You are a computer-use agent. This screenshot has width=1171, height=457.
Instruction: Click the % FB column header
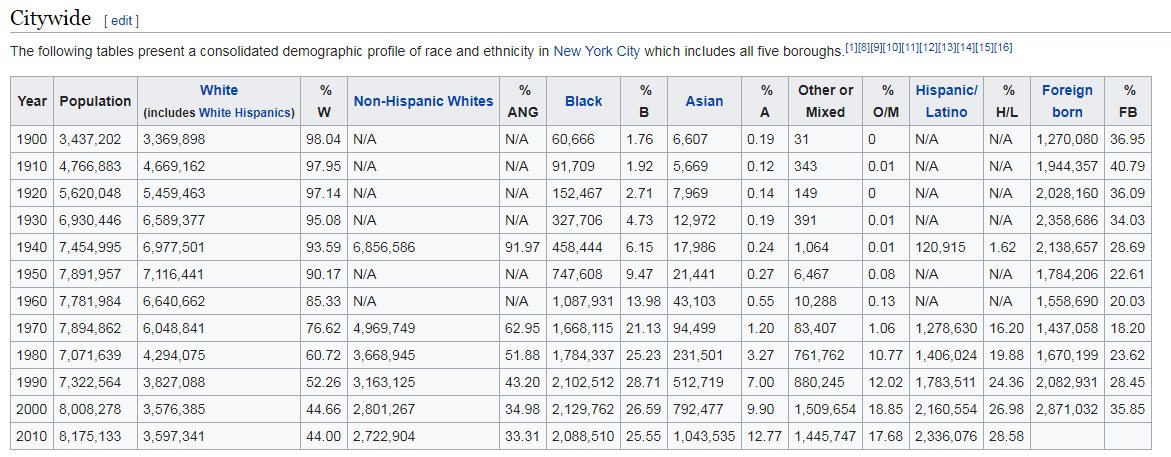pyautogui.click(x=1129, y=101)
